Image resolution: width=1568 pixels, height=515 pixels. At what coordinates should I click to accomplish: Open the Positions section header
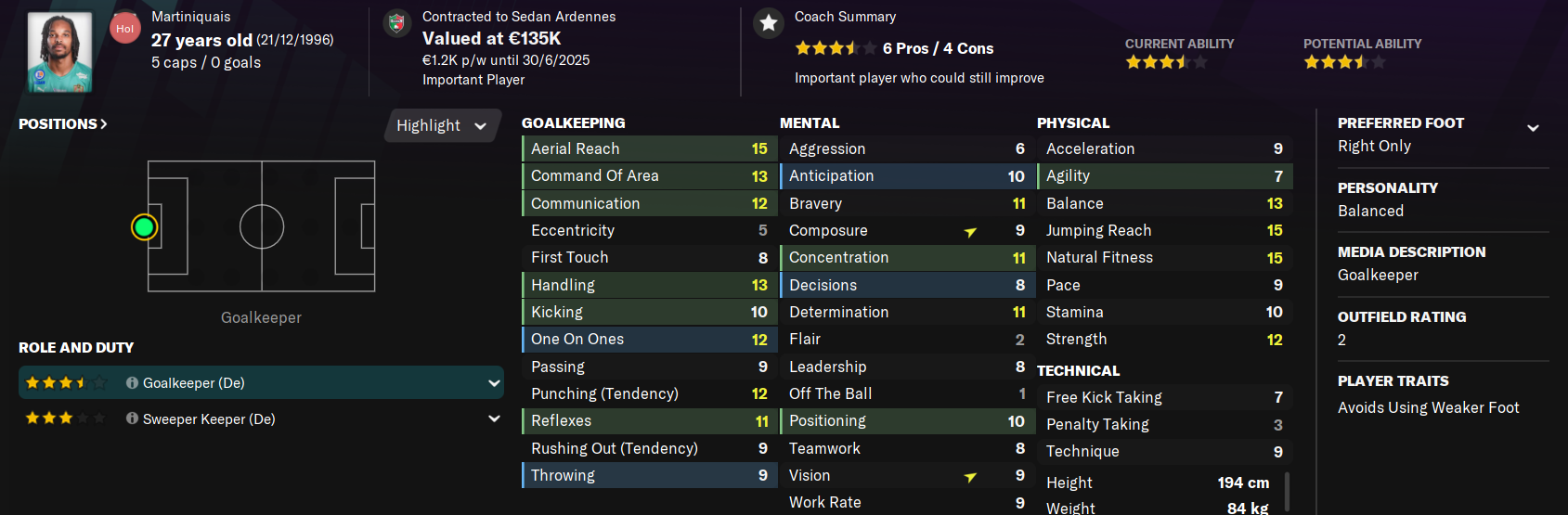tap(63, 124)
